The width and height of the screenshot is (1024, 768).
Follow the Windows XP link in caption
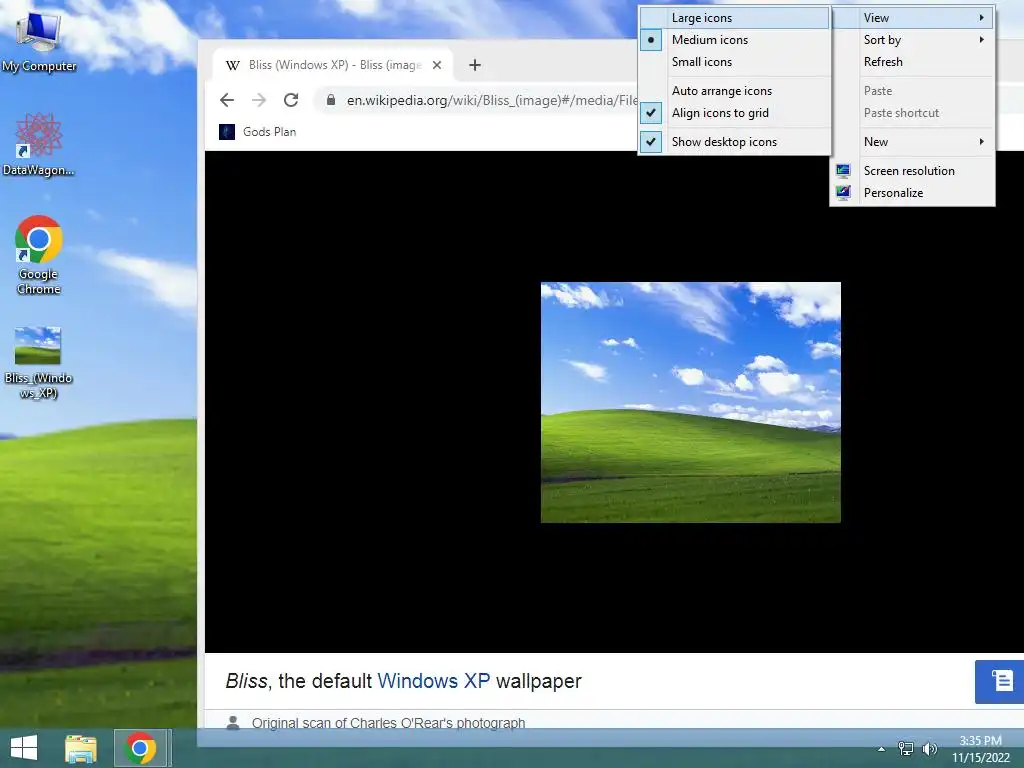pos(434,680)
